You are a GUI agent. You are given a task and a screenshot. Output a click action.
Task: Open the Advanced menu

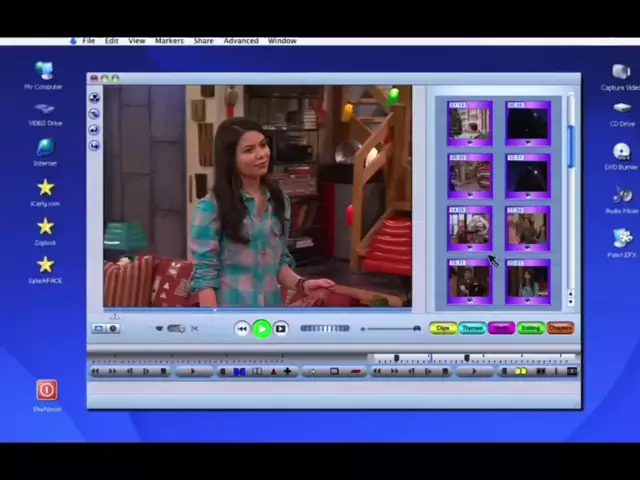point(241,41)
